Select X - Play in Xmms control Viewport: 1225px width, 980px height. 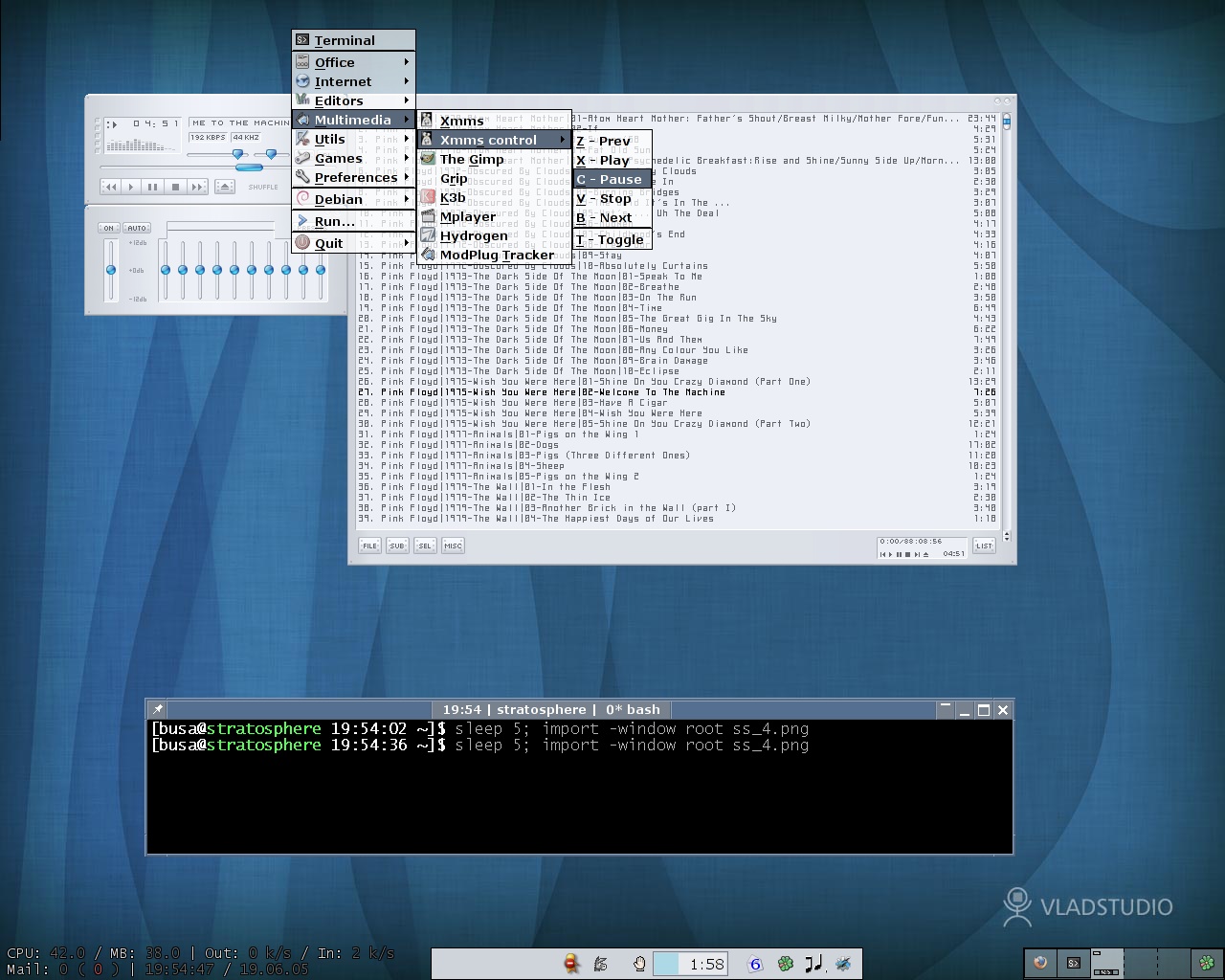pos(612,160)
